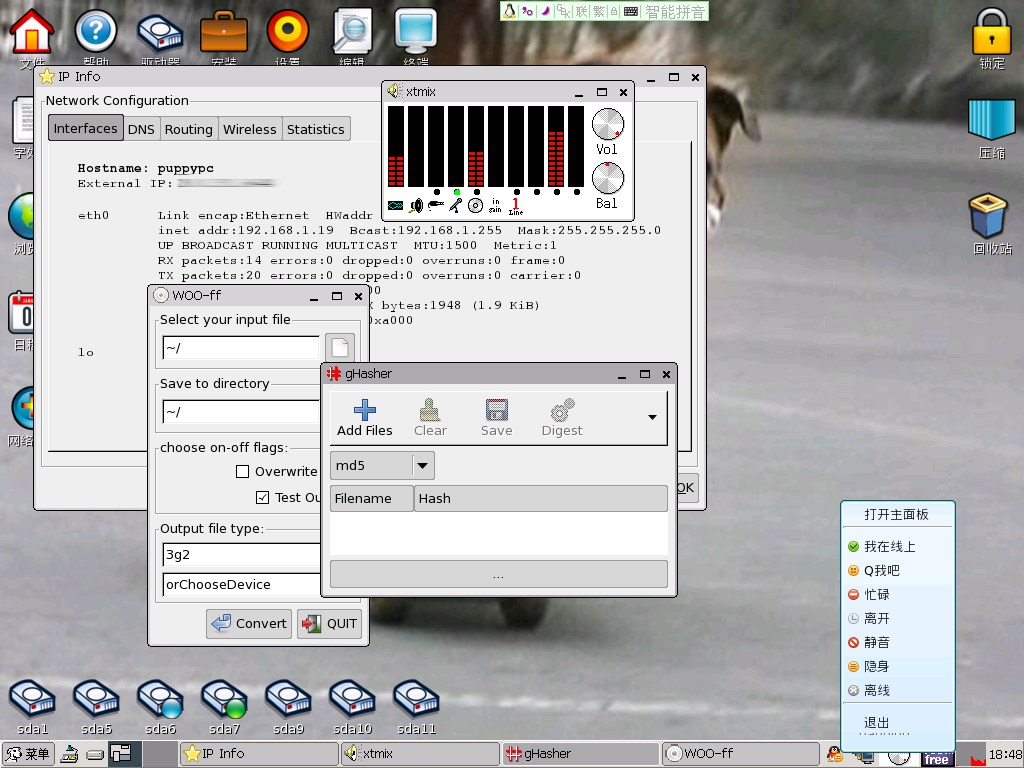
Task: Open the 3g2 output file type box
Action: pos(241,555)
